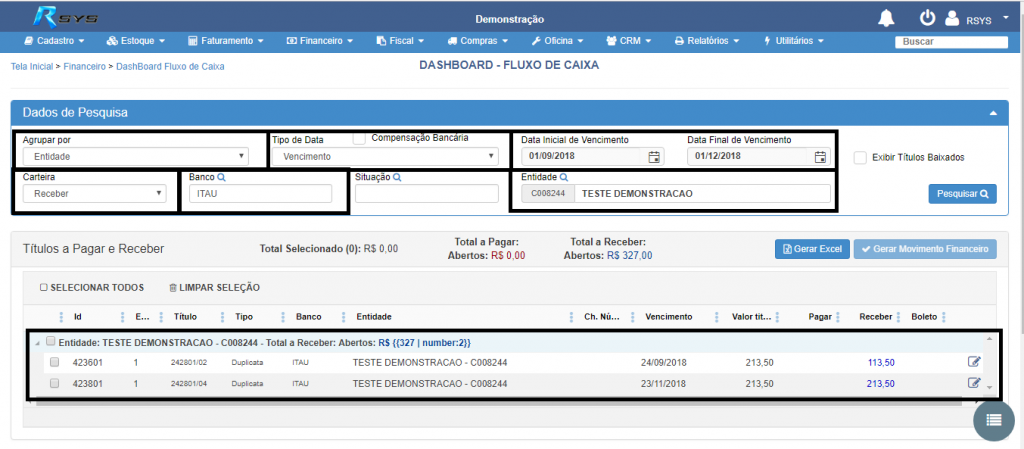This screenshot has width=1024, height=449.
Task: Open calendar for Data Final de Vencimento
Action: point(820,157)
